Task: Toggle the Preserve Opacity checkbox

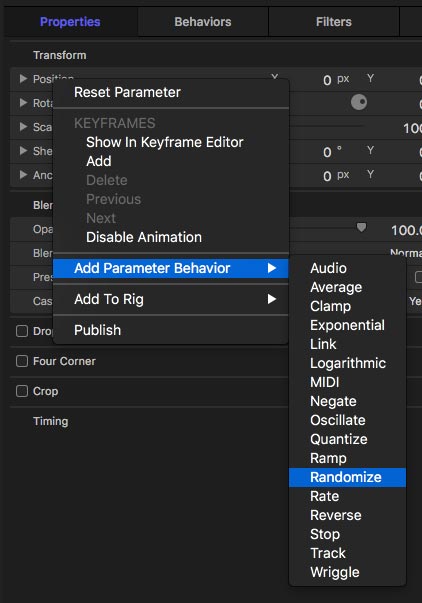Action: [419, 277]
